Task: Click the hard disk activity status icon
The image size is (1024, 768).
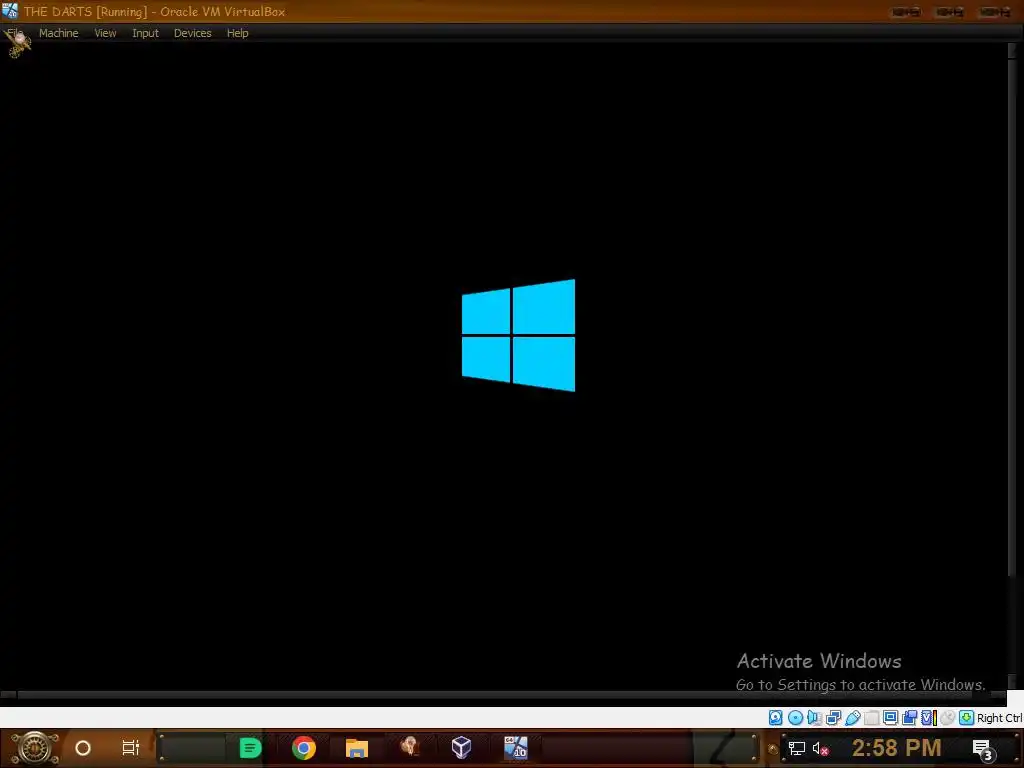Action: [775, 718]
